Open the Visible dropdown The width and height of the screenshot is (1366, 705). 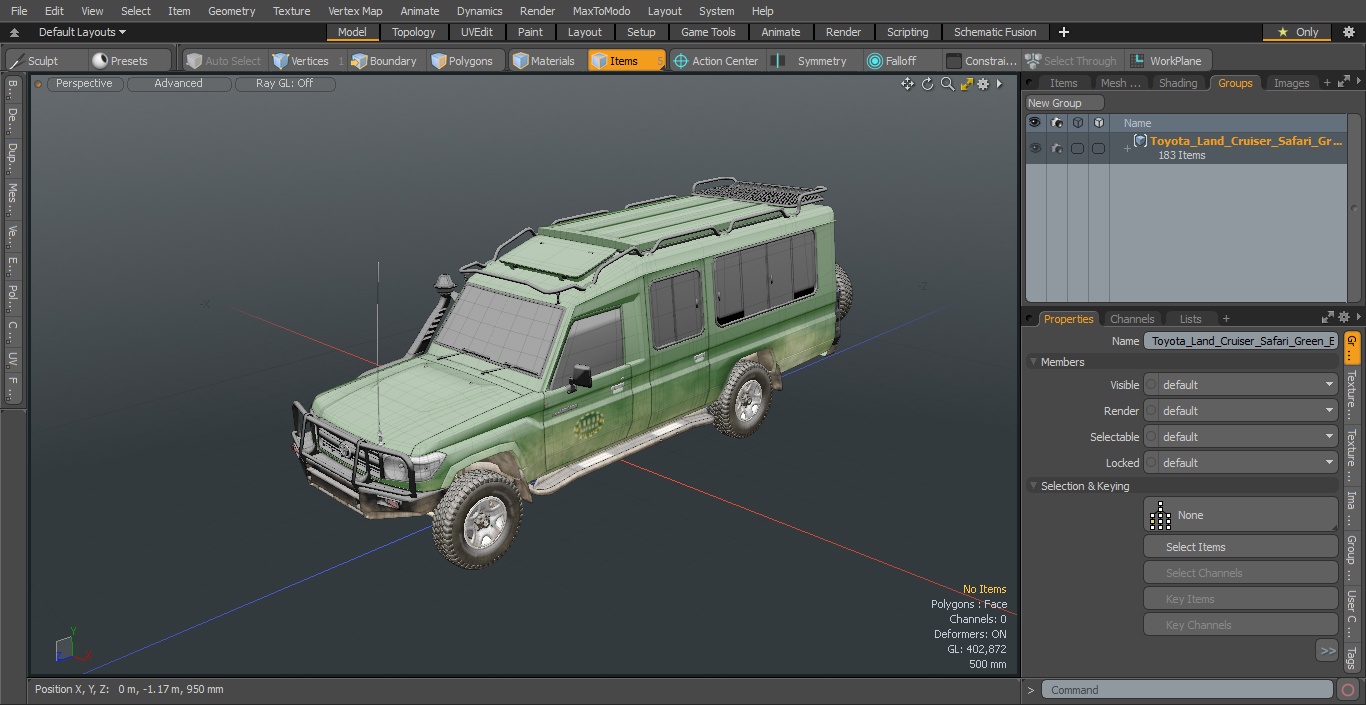pos(1240,385)
